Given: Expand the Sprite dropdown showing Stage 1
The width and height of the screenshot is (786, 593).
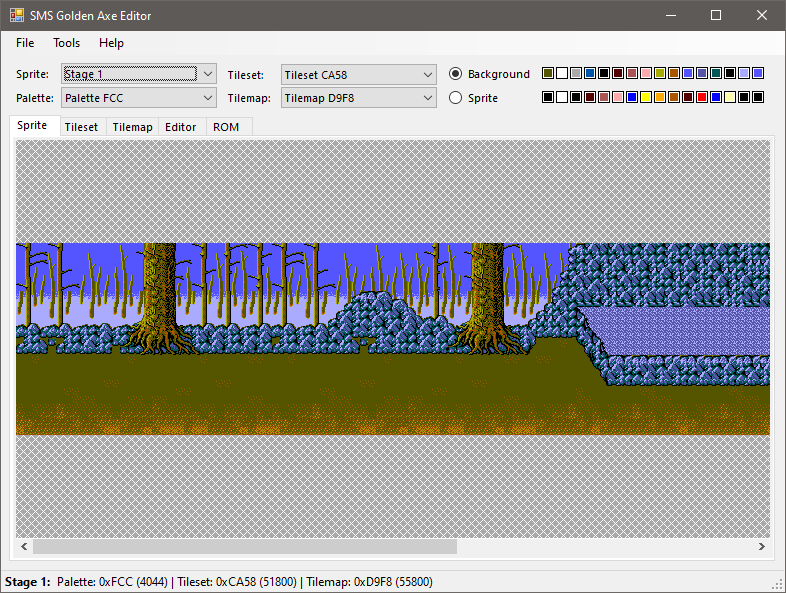Looking at the screenshot, I should [139, 74].
